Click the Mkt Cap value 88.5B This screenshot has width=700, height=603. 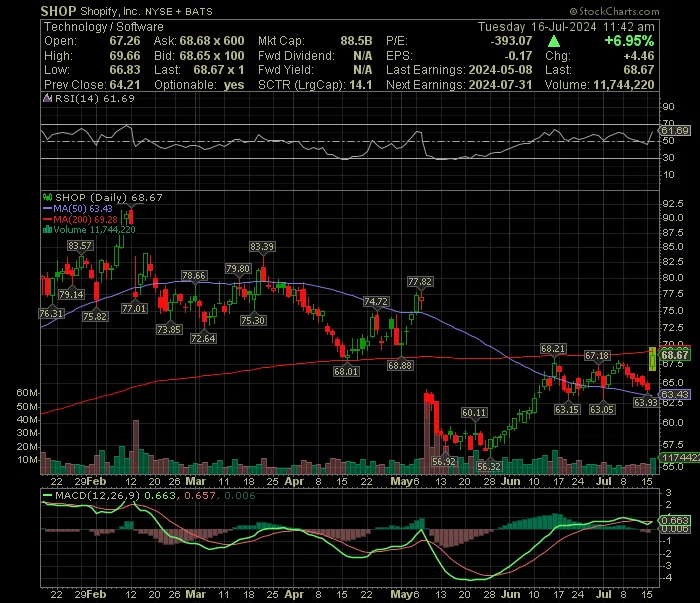pyautogui.click(x=356, y=41)
